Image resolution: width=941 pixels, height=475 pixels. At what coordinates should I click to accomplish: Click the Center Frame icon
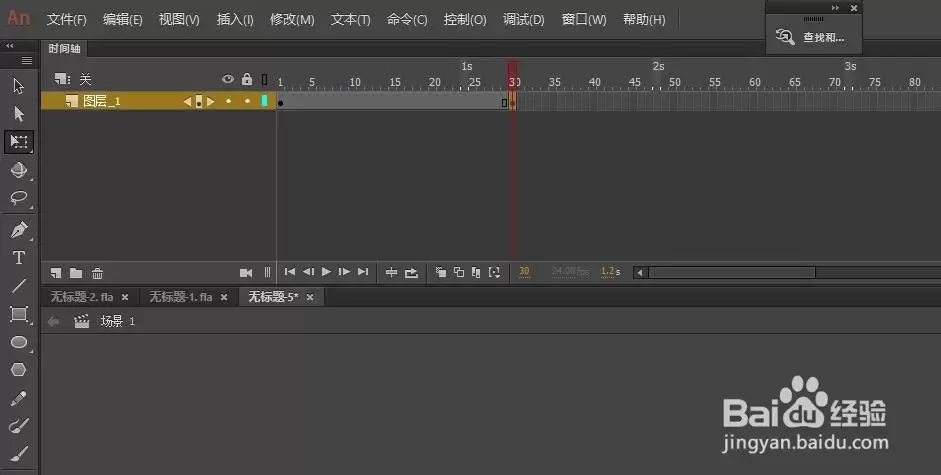(x=391, y=273)
